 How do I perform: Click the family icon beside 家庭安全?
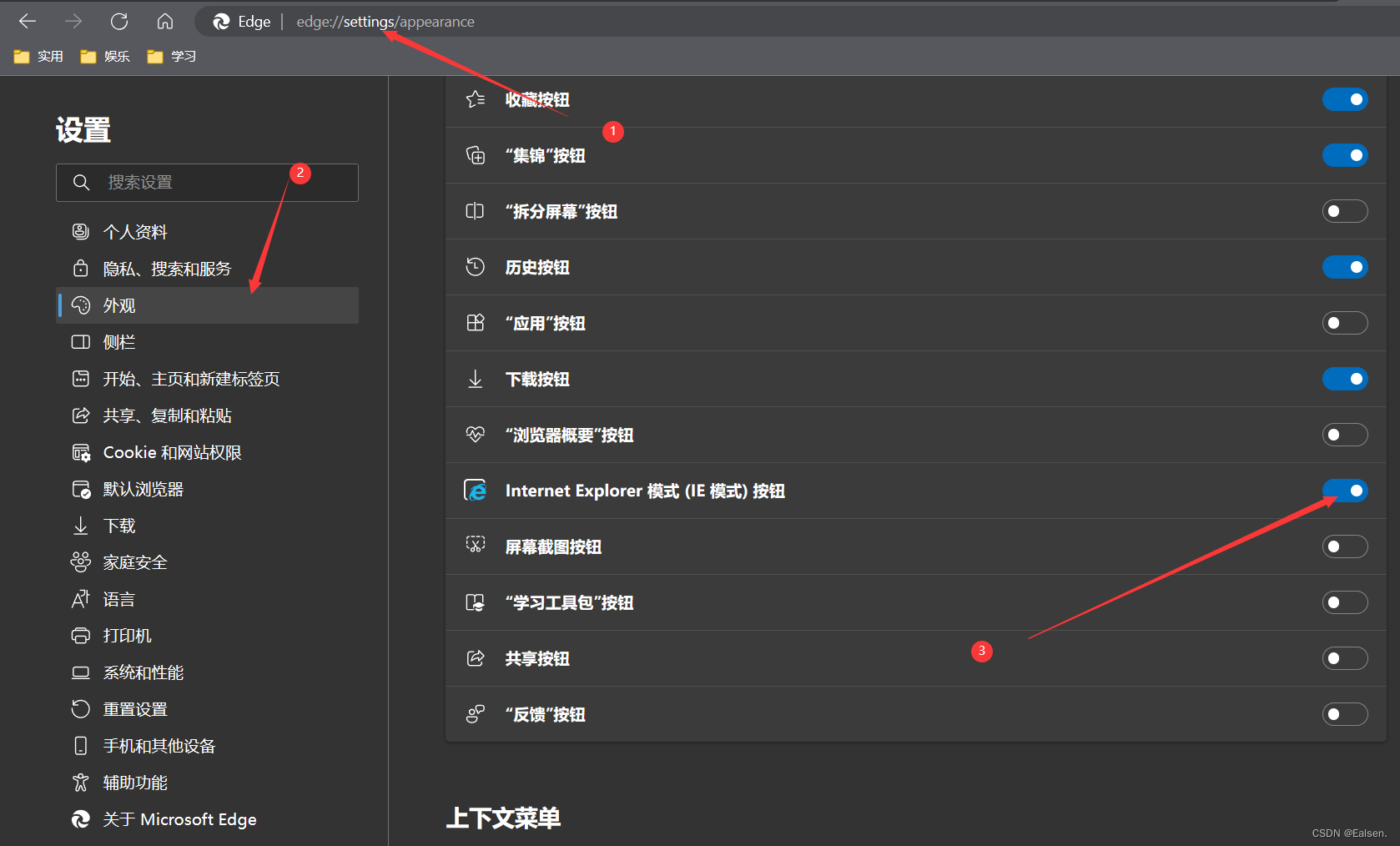click(81, 562)
